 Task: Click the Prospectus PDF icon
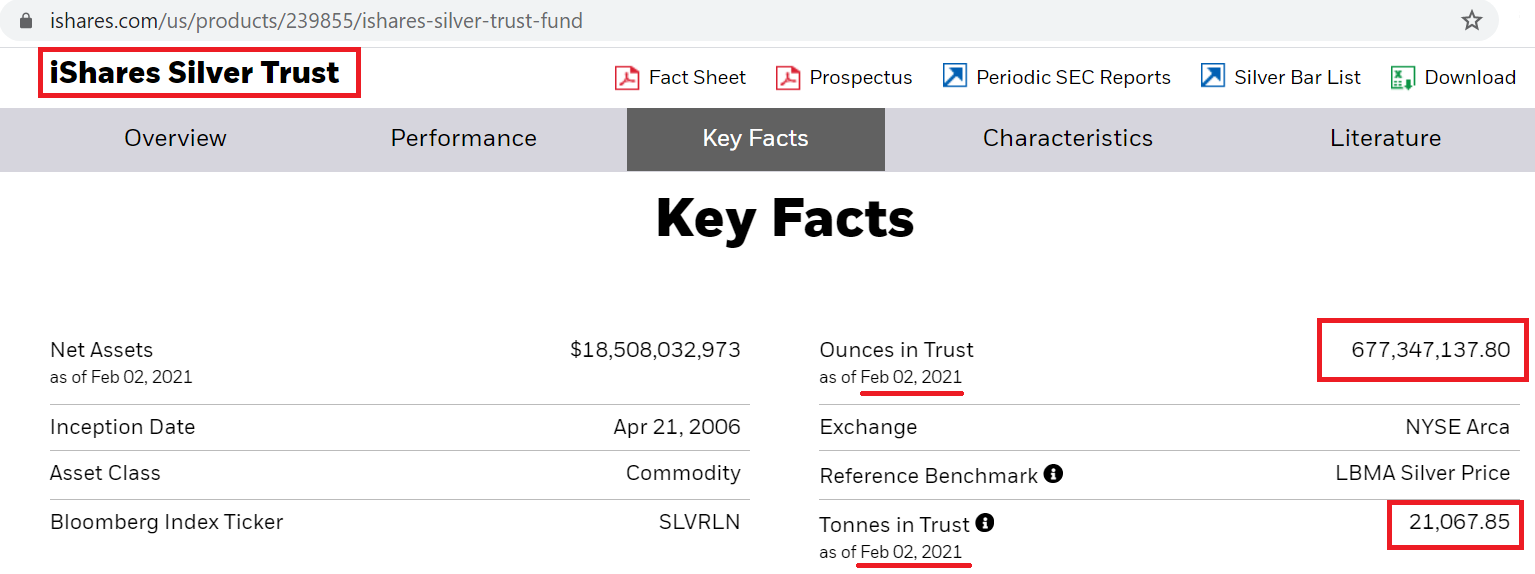[x=788, y=77]
